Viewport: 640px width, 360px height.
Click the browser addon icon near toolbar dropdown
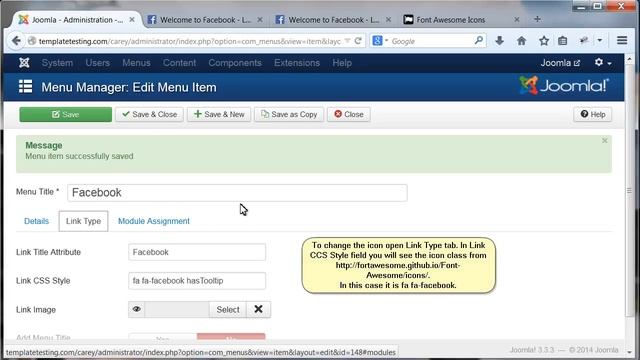584,40
